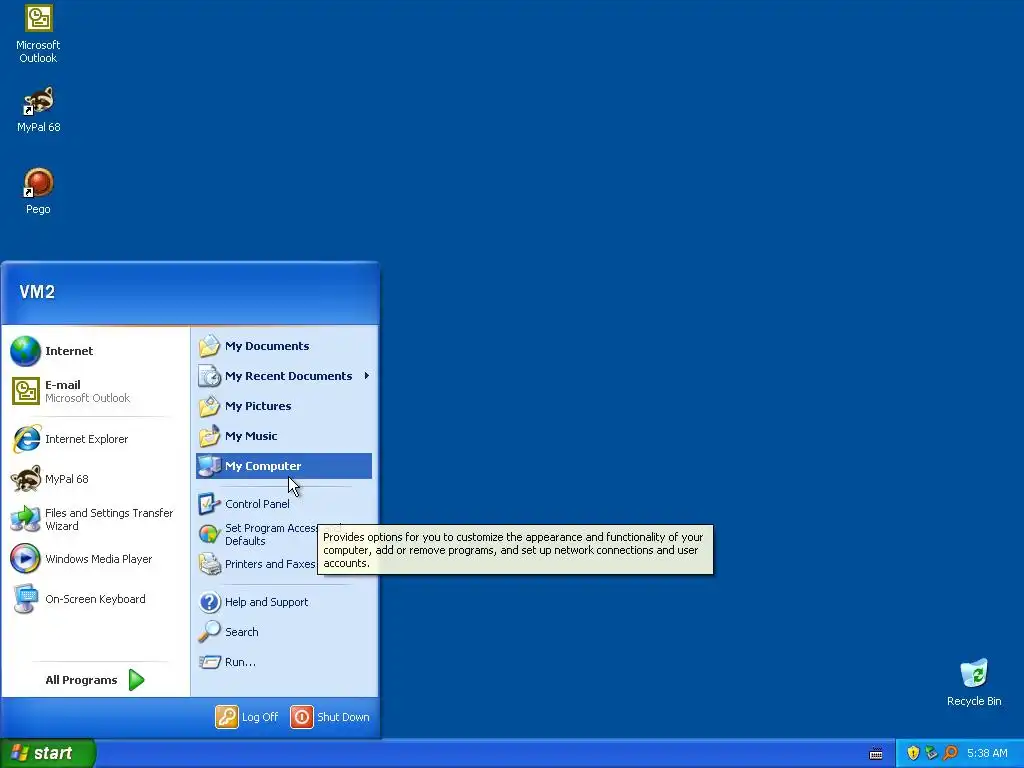Click the E-mail Outlook icon in Start menu
The width and height of the screenshot is (1024, 768).
(x=25, y=391)
